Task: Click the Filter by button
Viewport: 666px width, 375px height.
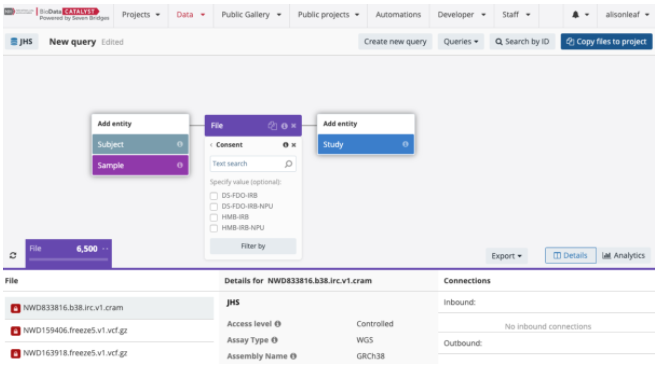Action: 253,246
